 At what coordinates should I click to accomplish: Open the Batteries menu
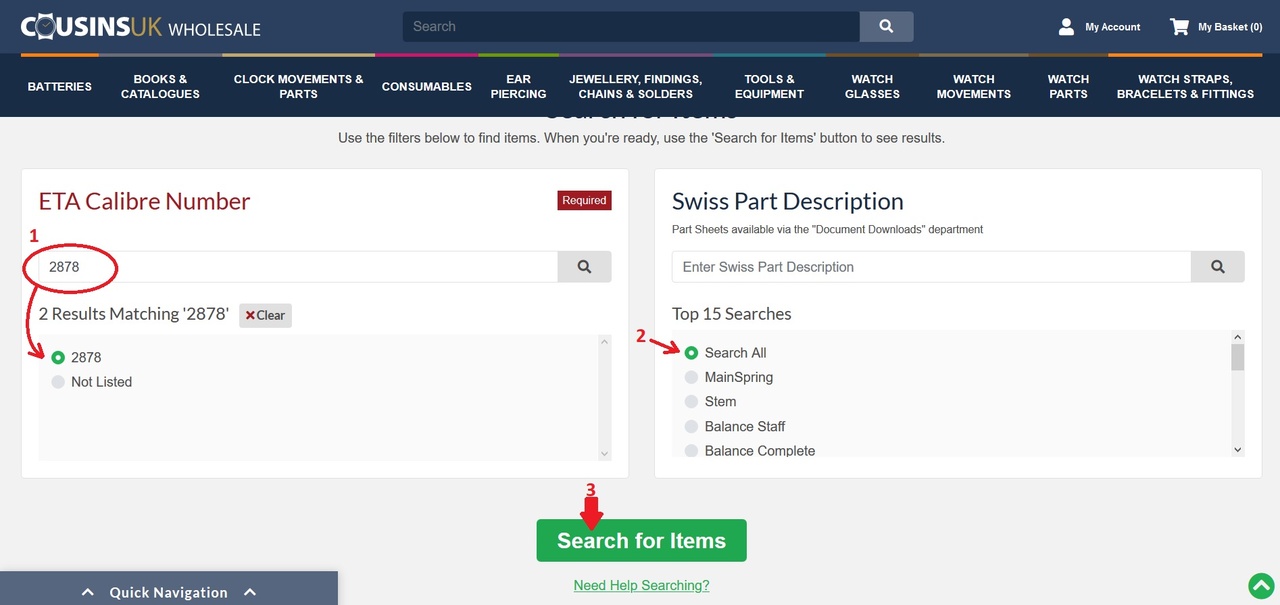[59, 86]
